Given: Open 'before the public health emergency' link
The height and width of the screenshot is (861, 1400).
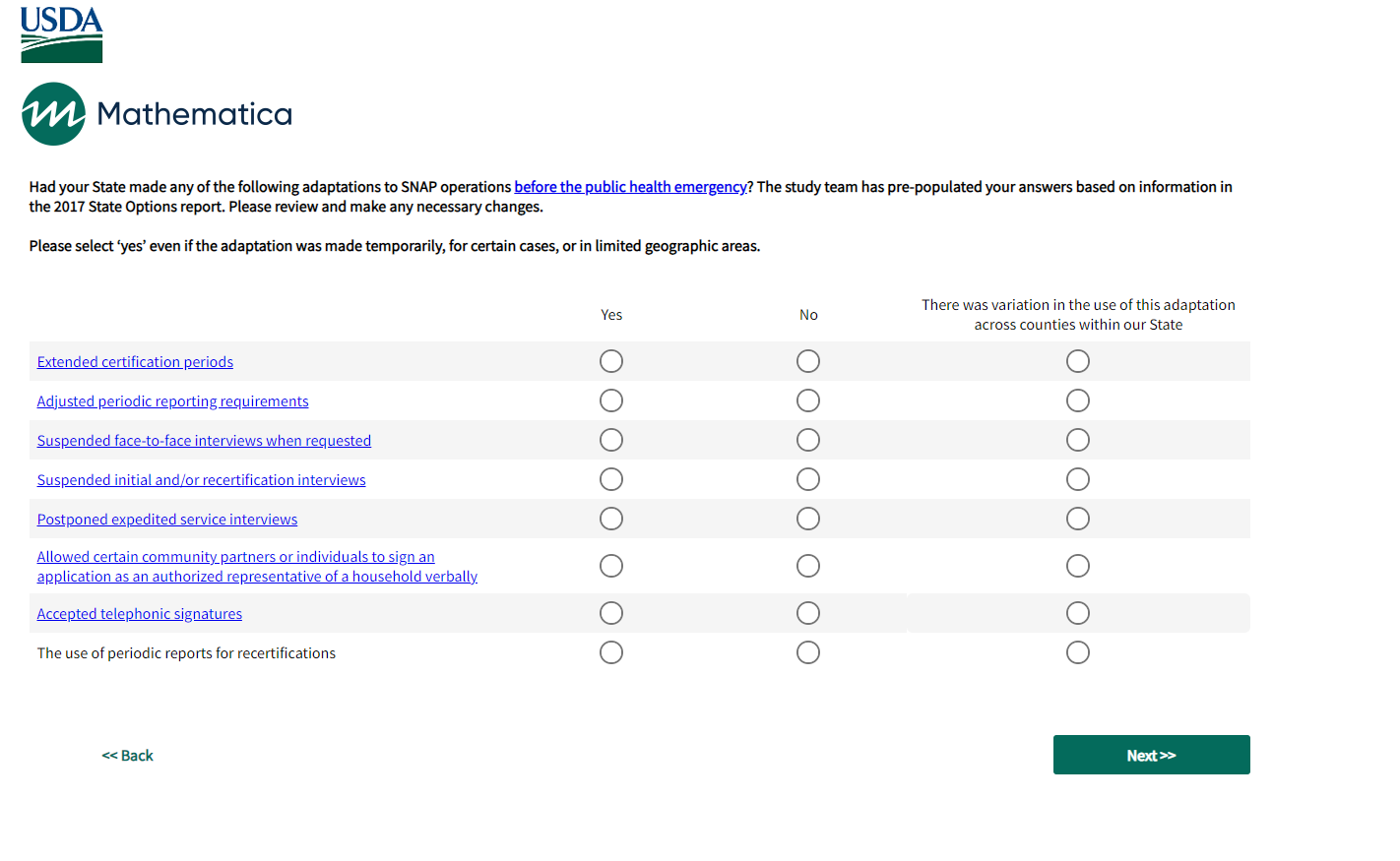Looking at the screenshot, I should [630, 187].
